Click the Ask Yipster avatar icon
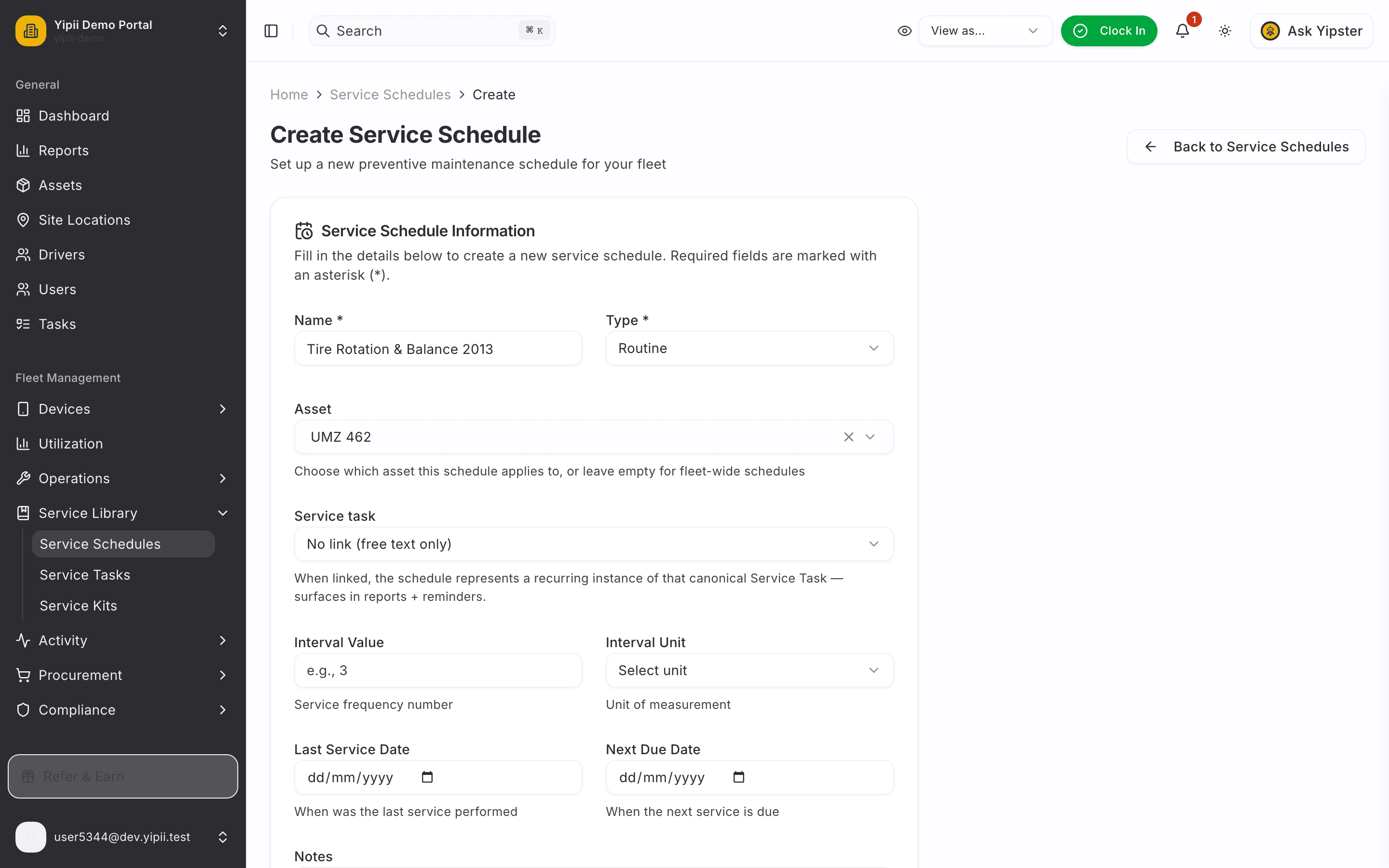The height and width of the screenshot is (868, 1389). 1270,31
